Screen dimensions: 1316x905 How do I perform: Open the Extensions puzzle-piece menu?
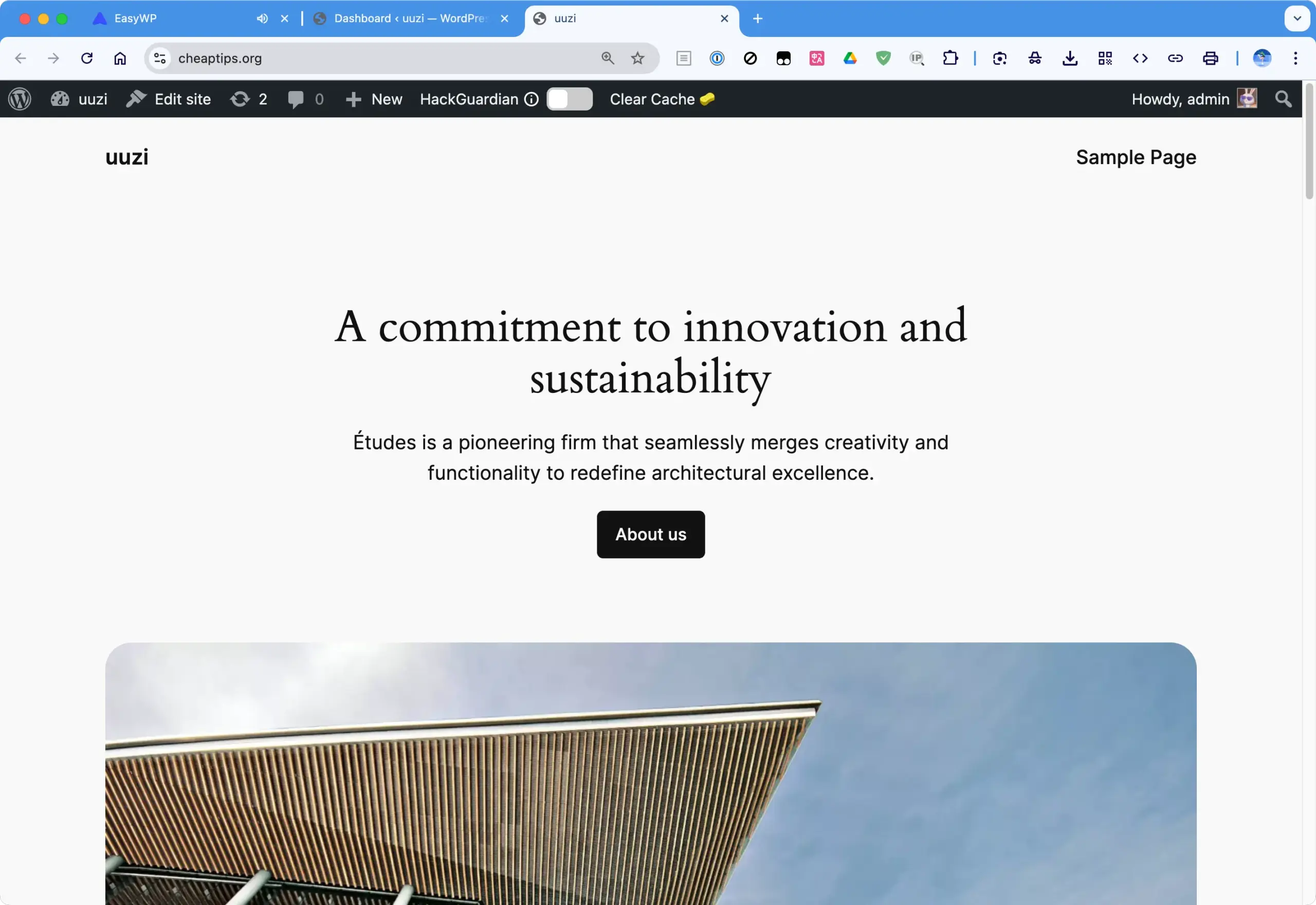[x=951, y=59]
